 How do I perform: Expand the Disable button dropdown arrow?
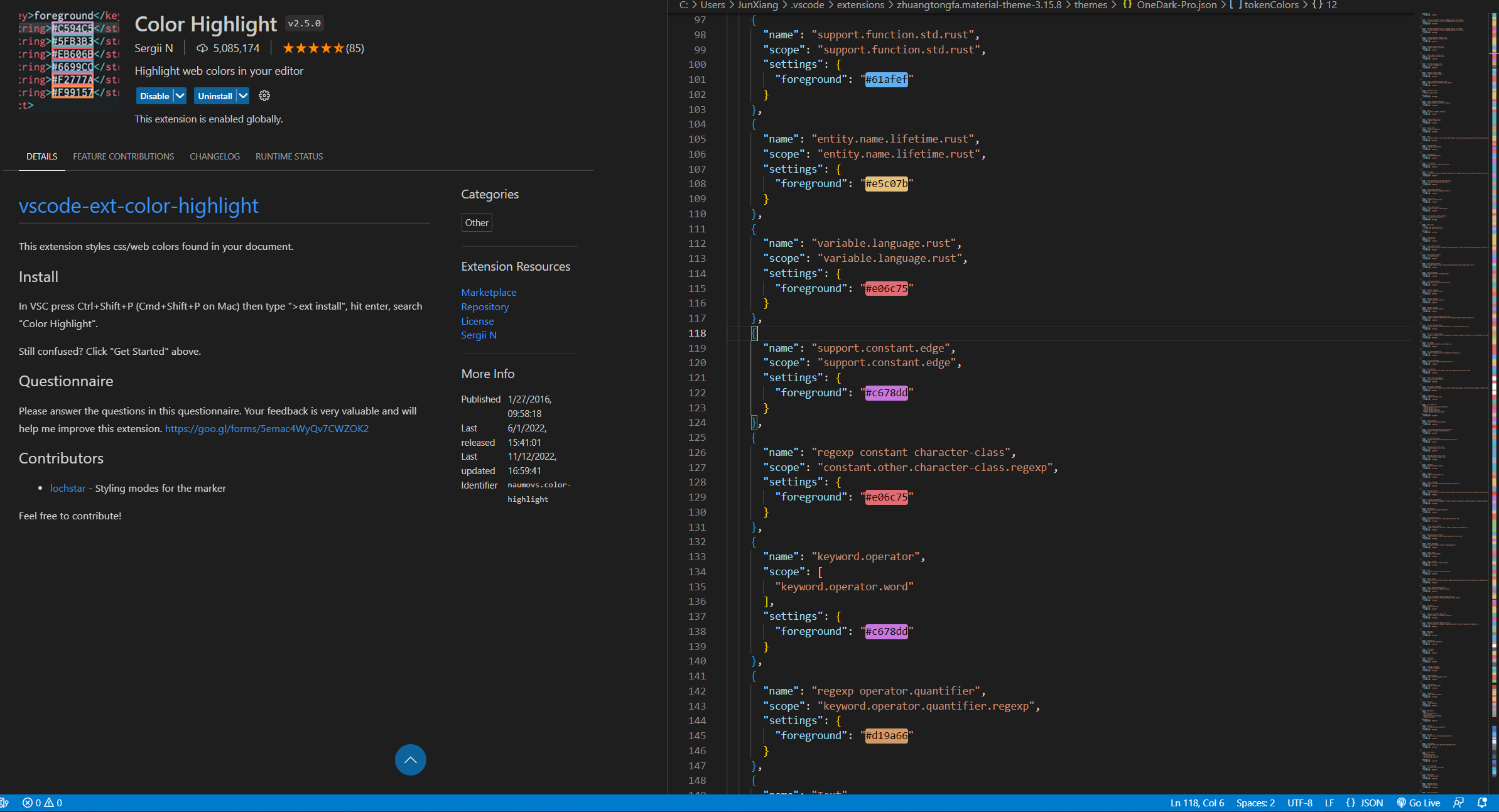pos(180,95)
